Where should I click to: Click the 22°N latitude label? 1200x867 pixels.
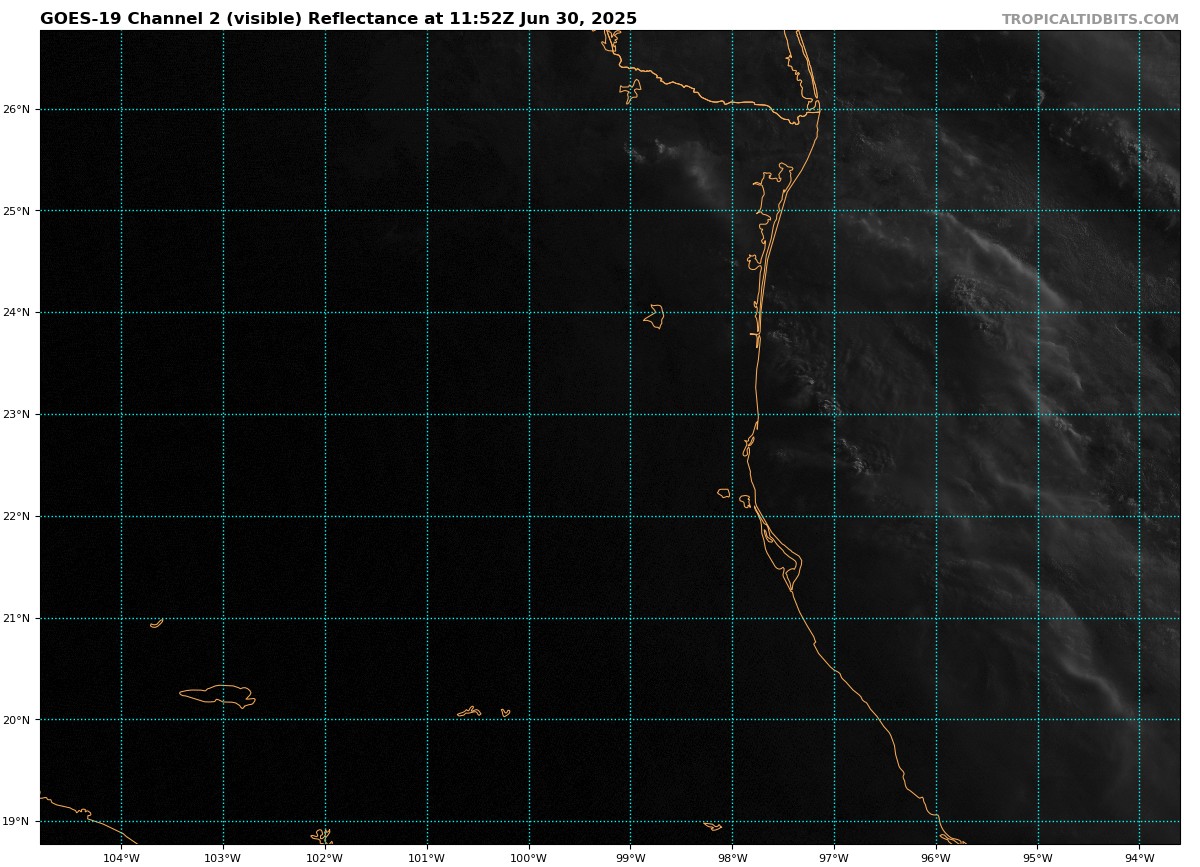[x=18, y=517]
